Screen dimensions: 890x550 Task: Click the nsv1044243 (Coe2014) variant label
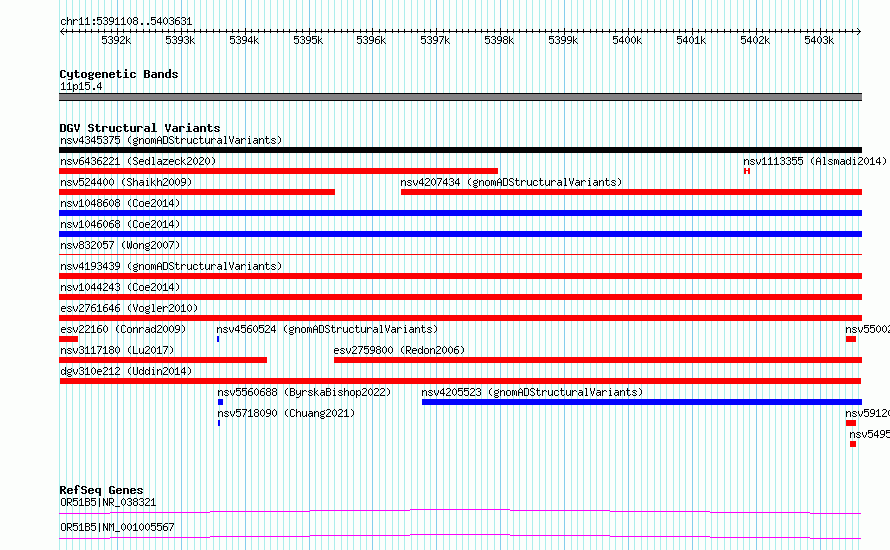tap(120, 287)
